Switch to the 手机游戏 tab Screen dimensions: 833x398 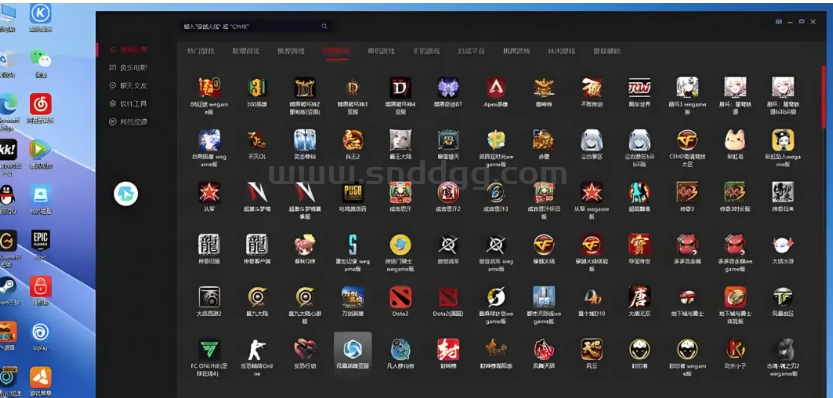427,51
